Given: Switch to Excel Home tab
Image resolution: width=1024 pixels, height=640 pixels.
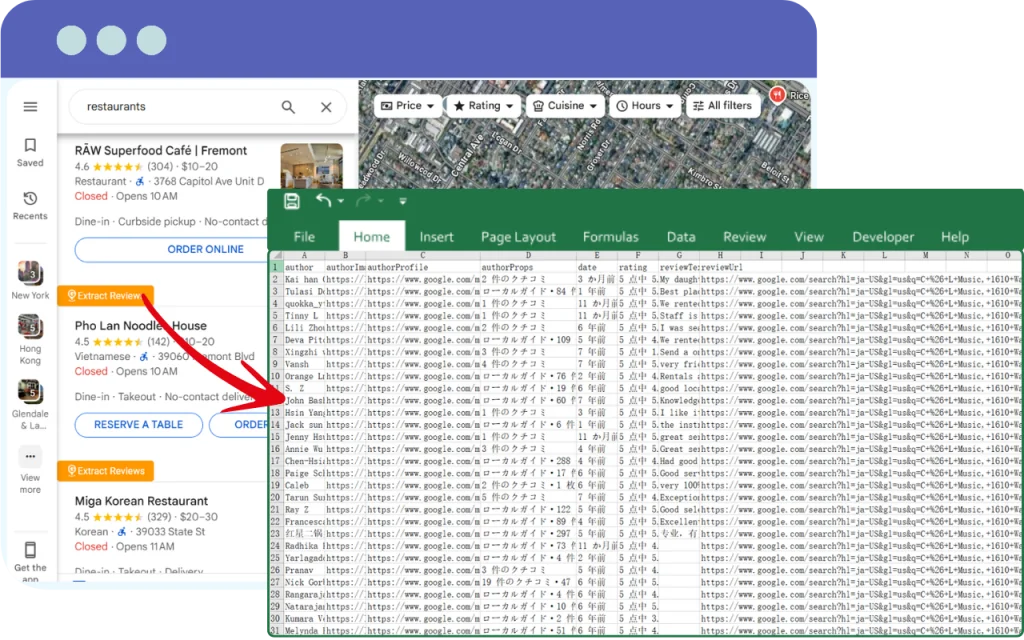Looking at the screenshot, I should click(x=372, y=237).
